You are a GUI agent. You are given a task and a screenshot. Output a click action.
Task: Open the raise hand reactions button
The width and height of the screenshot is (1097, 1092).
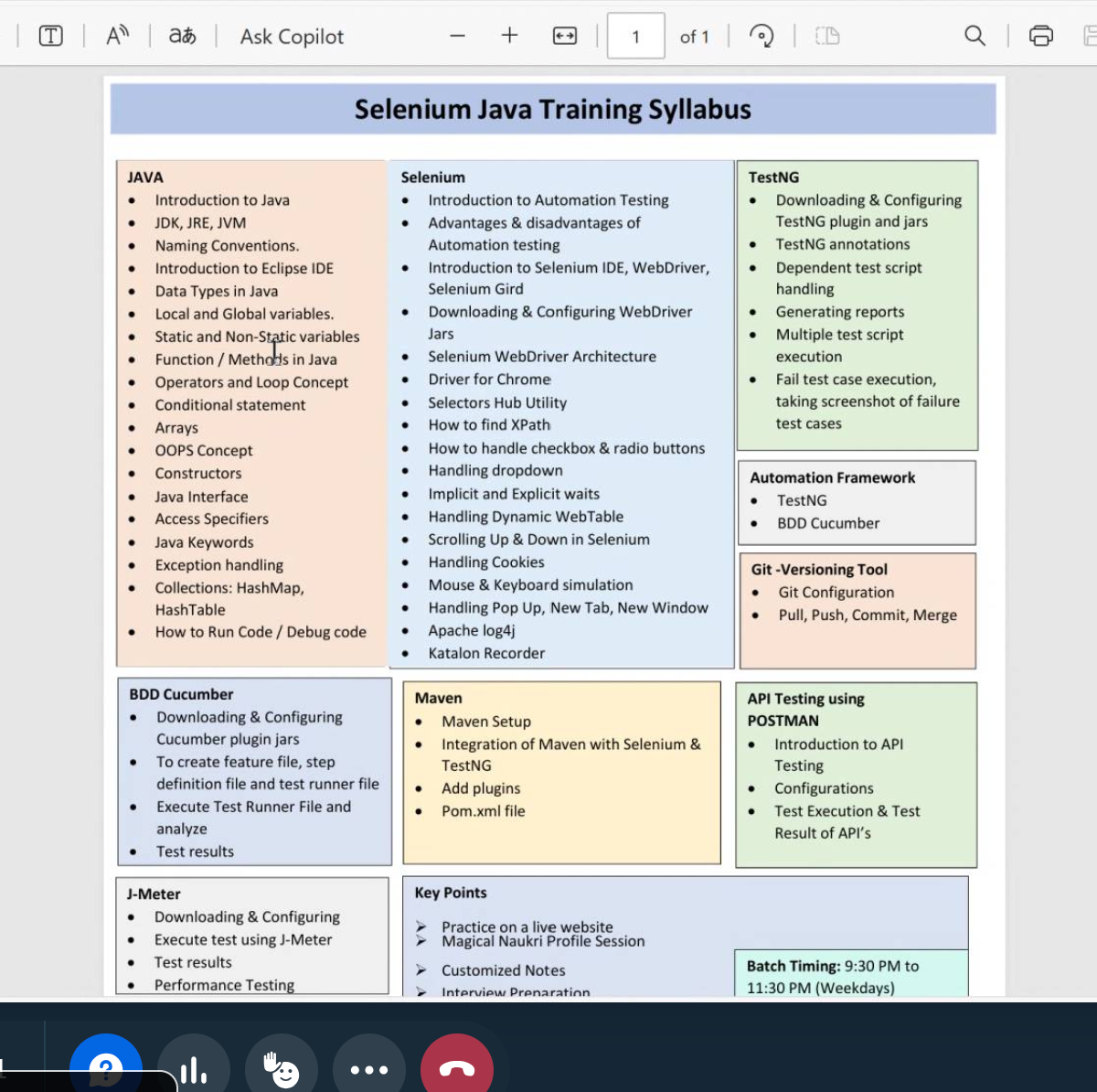point(282,1068)
